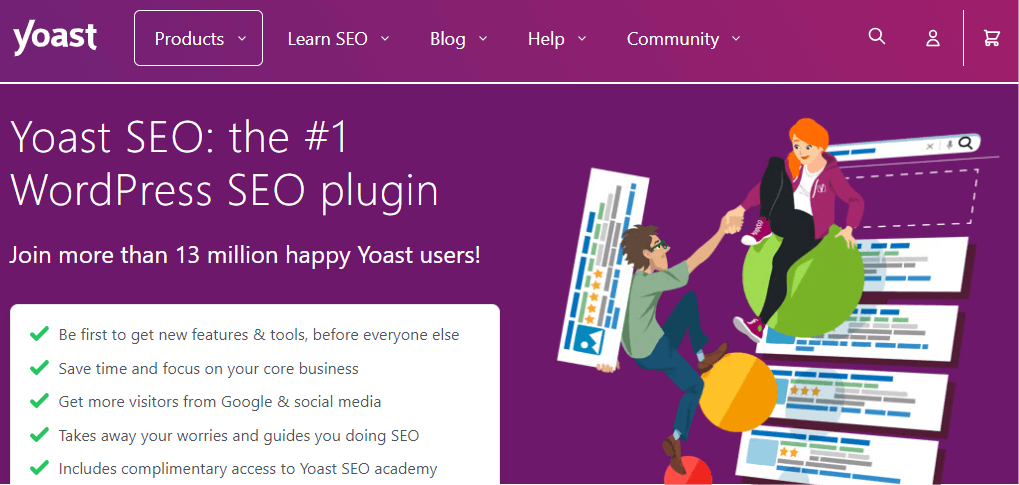
Task: Open the Help menu
Action: [x=557, y=39]
